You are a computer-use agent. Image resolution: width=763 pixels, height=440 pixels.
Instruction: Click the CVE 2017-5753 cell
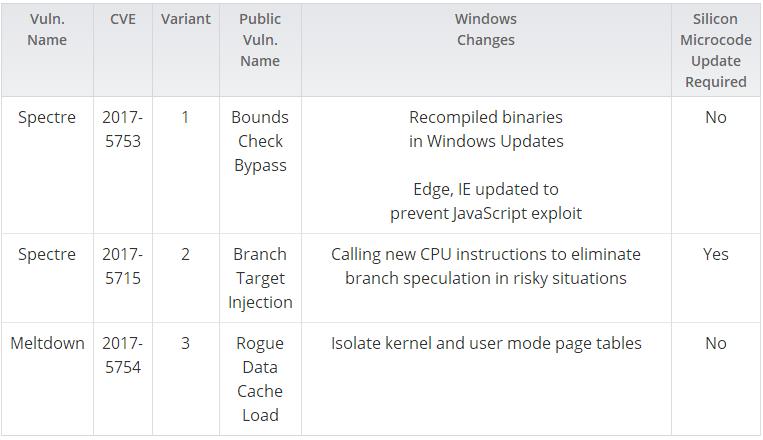click(122, 129)
